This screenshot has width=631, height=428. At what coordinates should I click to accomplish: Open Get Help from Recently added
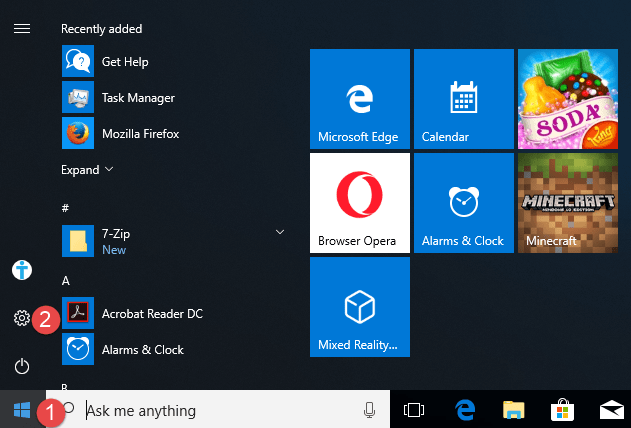[124, 62]
